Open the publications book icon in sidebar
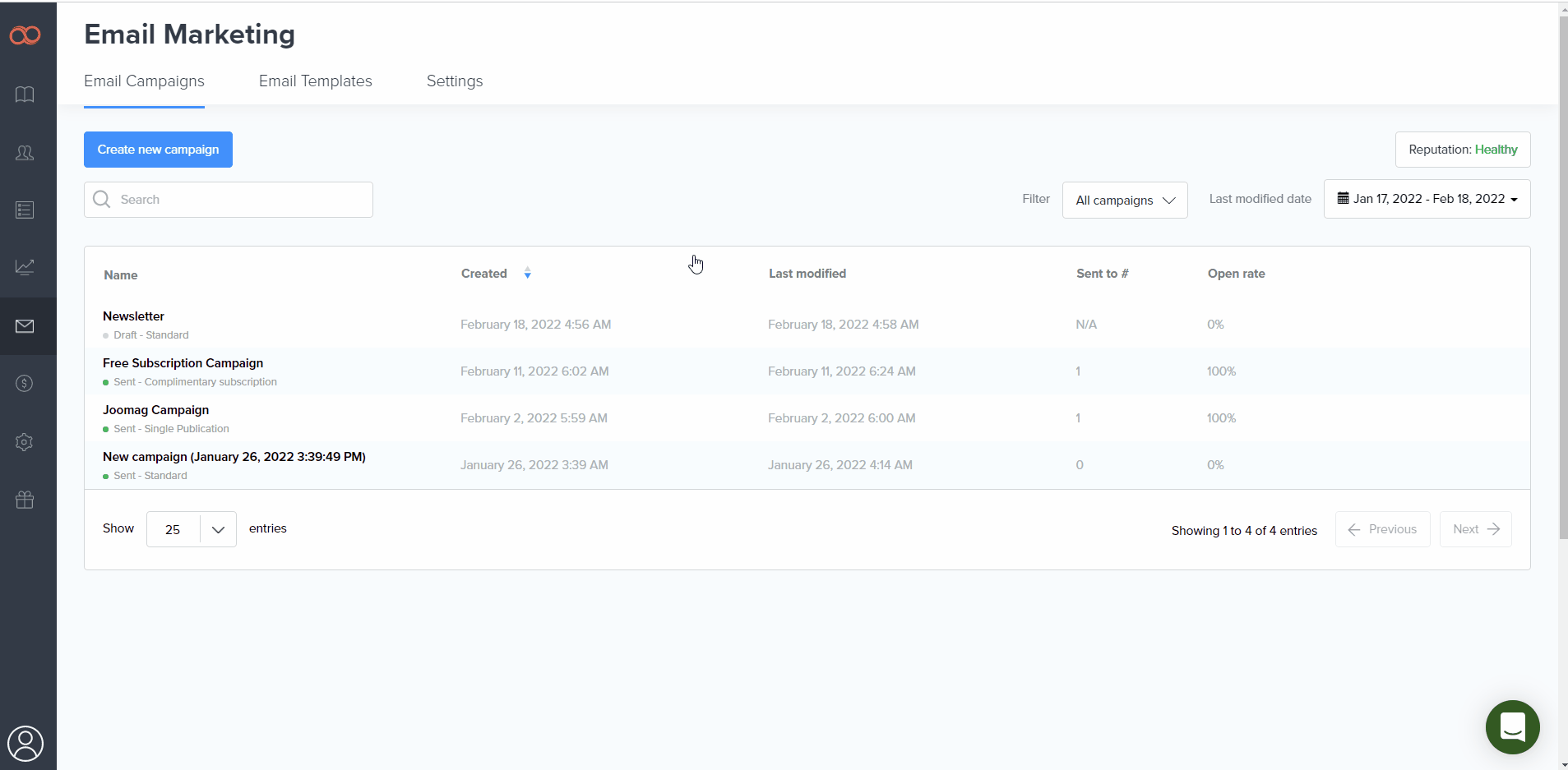Image resolution: width=1568 pixels, height=770 pixels. tap(25, 95)
